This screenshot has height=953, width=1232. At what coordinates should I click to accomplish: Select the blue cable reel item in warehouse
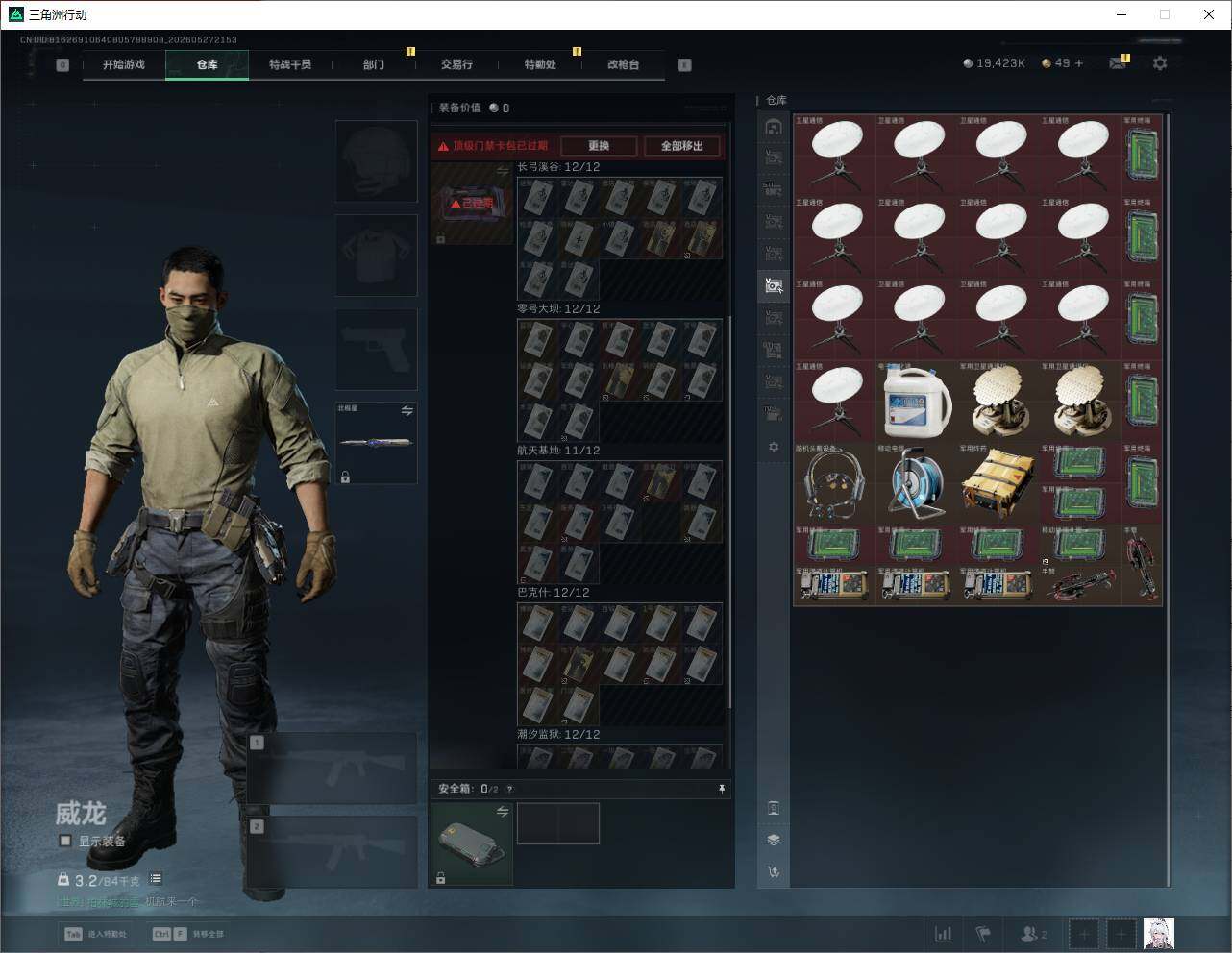click(x=917, y=482)
